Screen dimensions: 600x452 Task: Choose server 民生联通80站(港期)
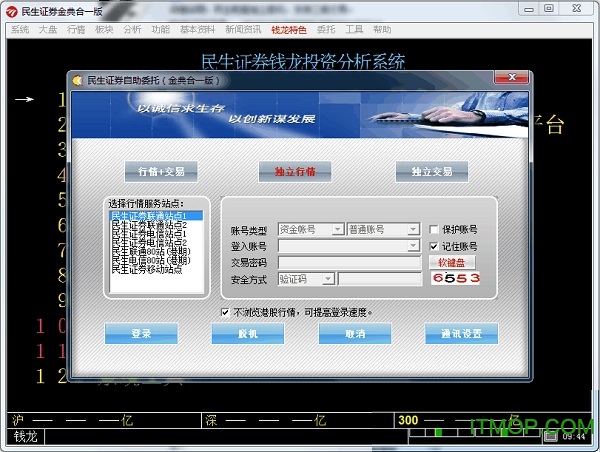[156, 251]
